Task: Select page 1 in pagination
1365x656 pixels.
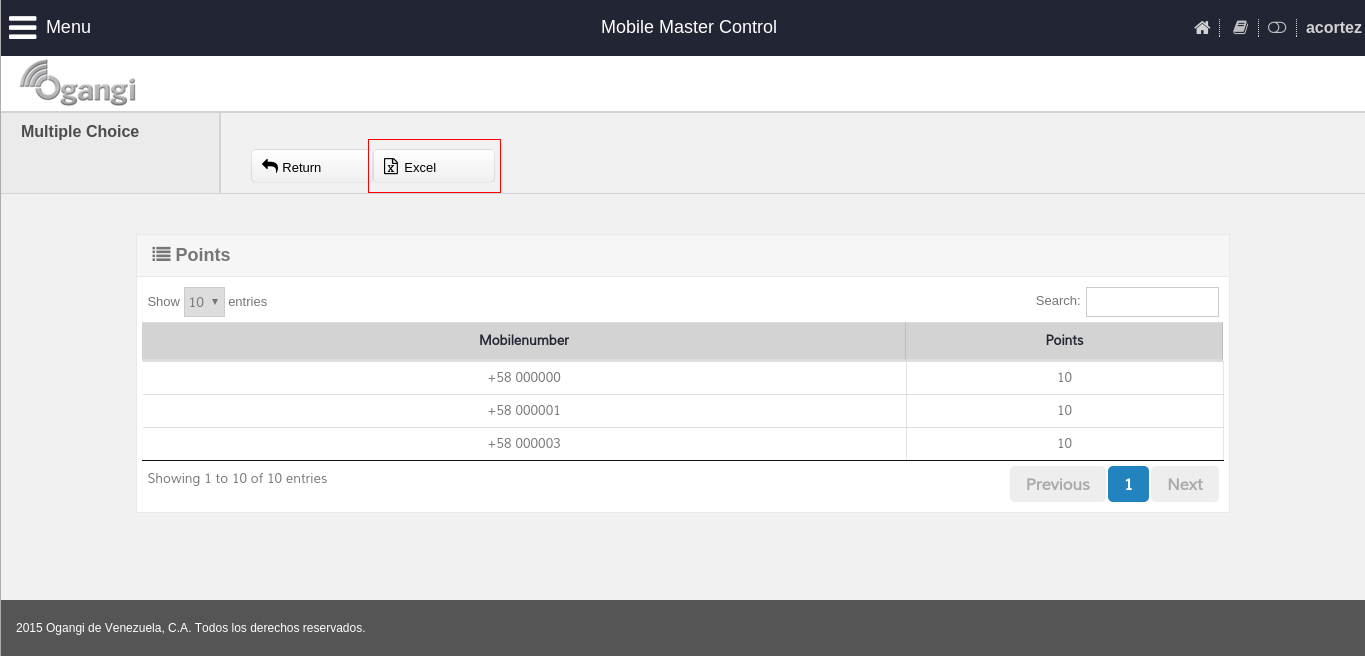Action: [x=1128, y=484]
